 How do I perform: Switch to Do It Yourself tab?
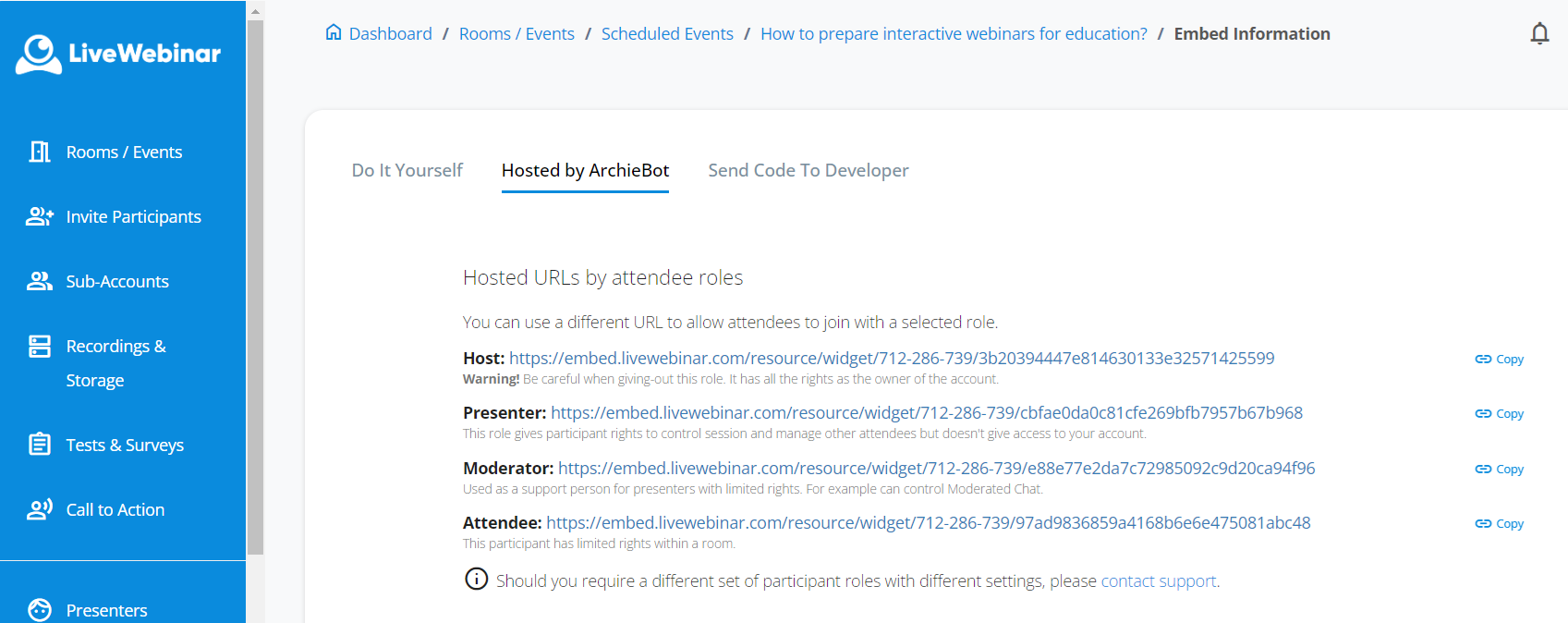(x=407, y=170)
